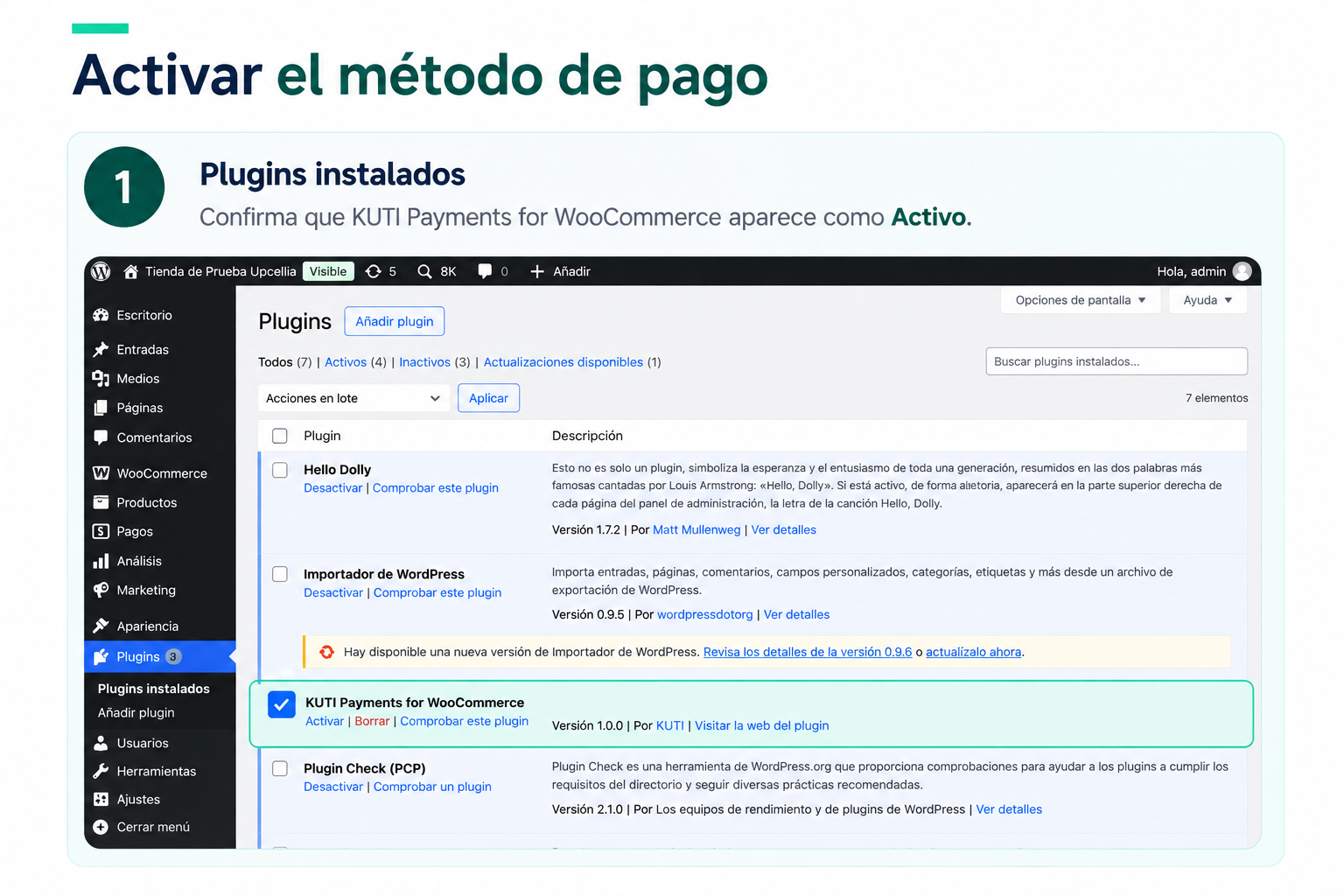This screenshot has width=1344, height=896.
Task: Check the Plugin Check (PCP) checkbox
Action: tap(280, 768)
